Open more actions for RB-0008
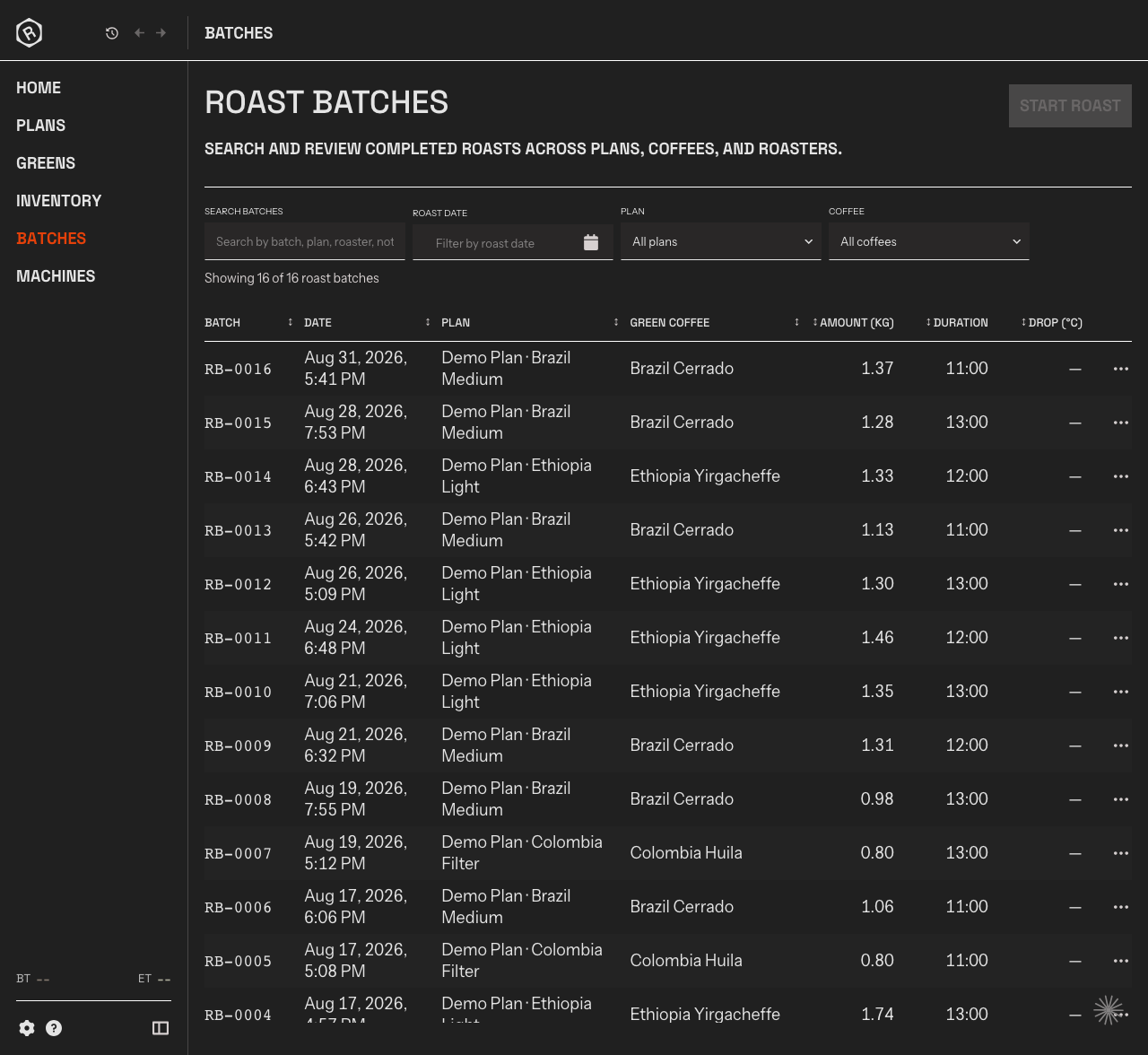 1121,799
